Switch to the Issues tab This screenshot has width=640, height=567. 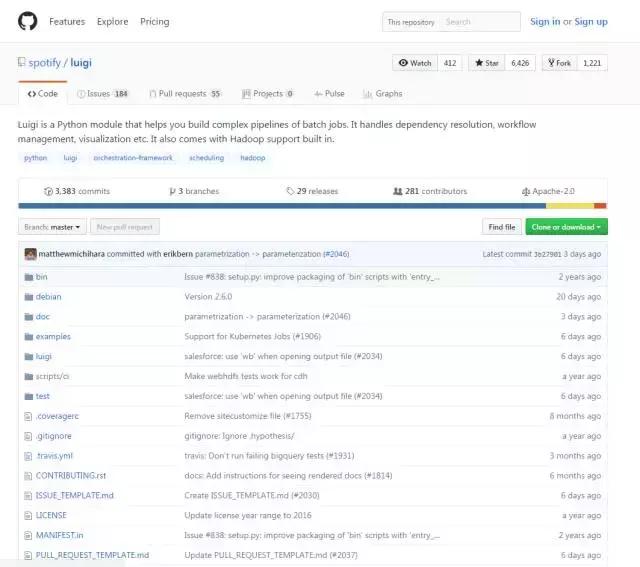pyautogui.click(x=102, y=93)
